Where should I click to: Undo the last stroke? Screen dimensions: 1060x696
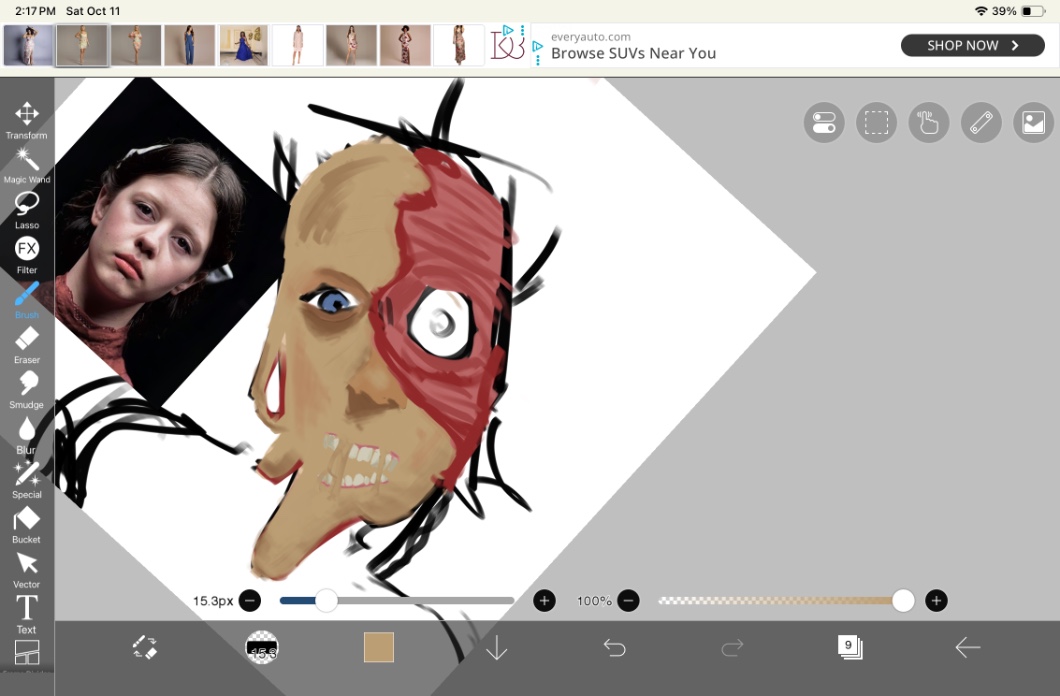614,648
